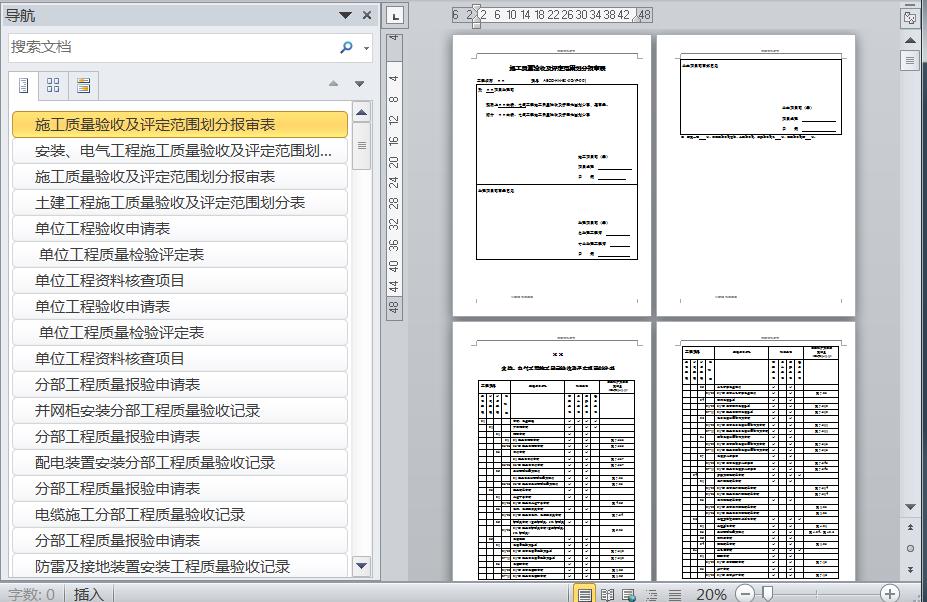This screenshot has width=927, height=602.
Task: Switch to Draft view
Action: point(675,594)
